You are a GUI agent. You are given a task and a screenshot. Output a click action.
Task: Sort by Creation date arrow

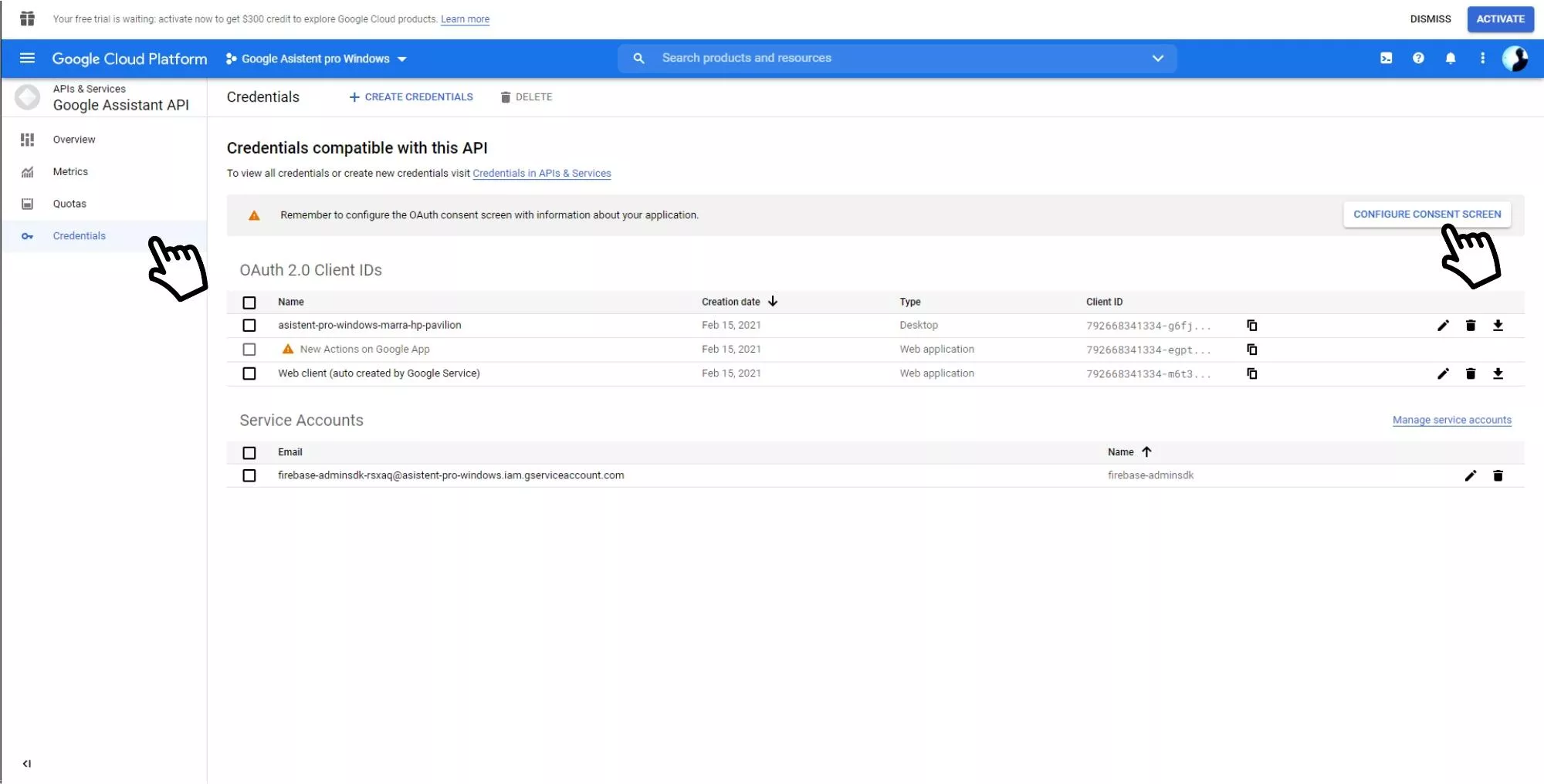[x=773, y=302]
